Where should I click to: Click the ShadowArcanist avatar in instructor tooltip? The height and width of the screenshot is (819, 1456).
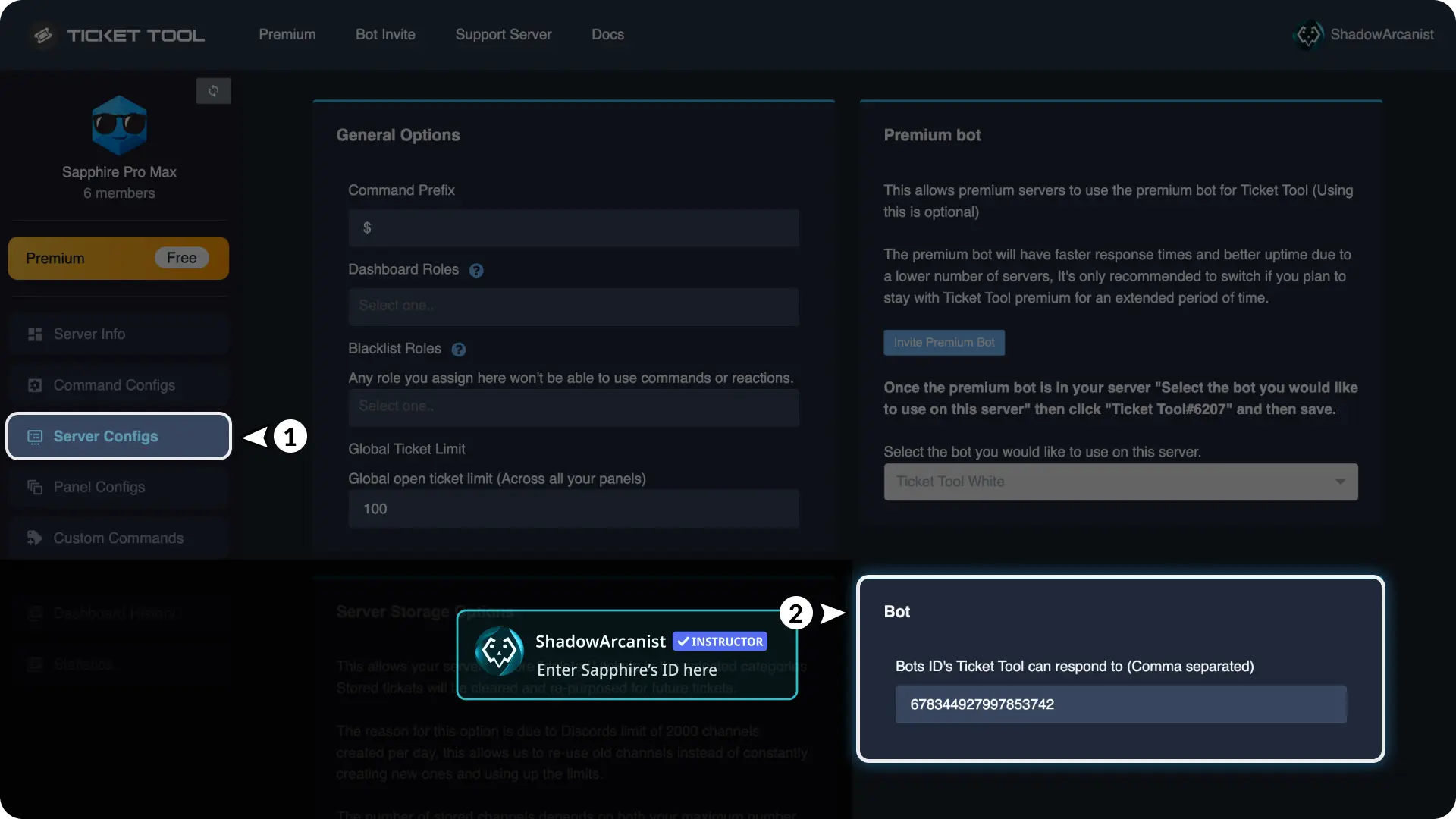tap(499, 651)
